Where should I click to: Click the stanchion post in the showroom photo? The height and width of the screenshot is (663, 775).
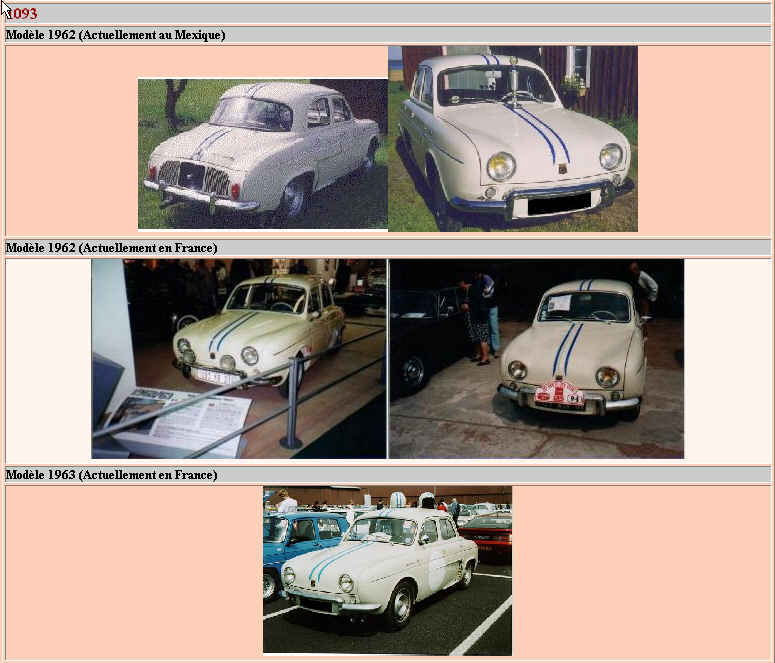coord(291,403)
